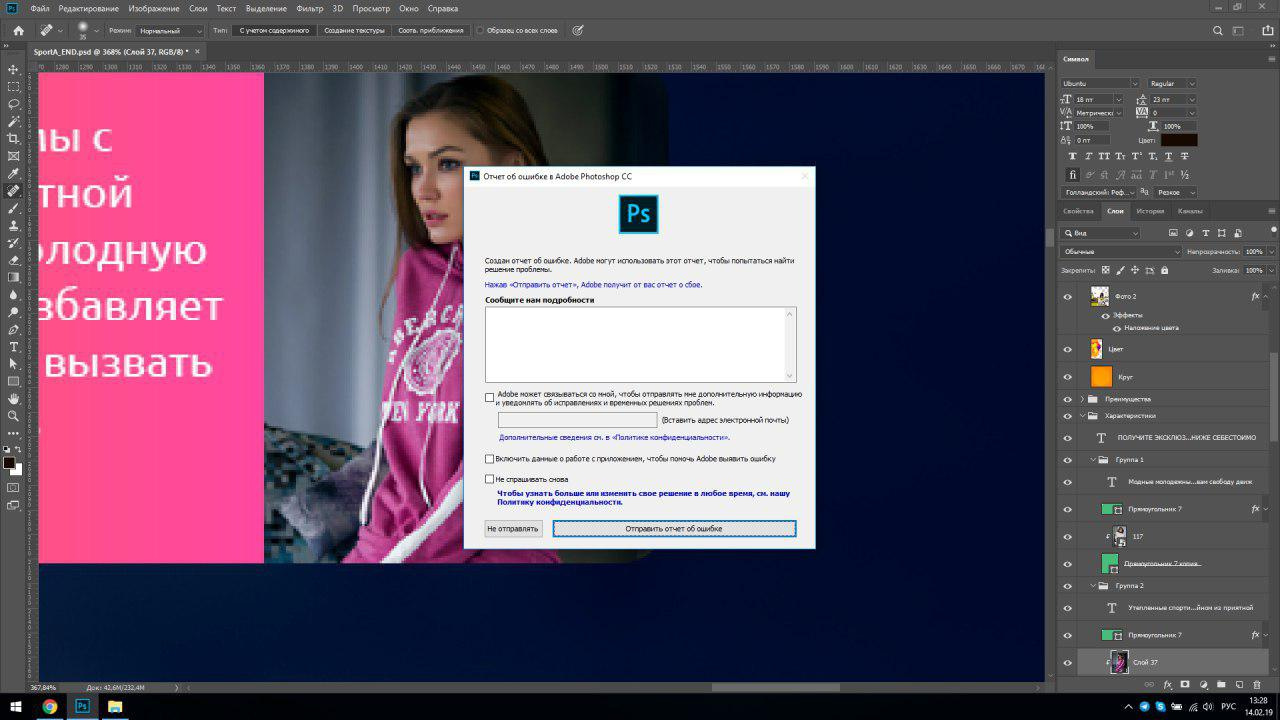Switch to the 'История' tab
The width and height of the screenshot is (1280, 720).
point(1150,211)
